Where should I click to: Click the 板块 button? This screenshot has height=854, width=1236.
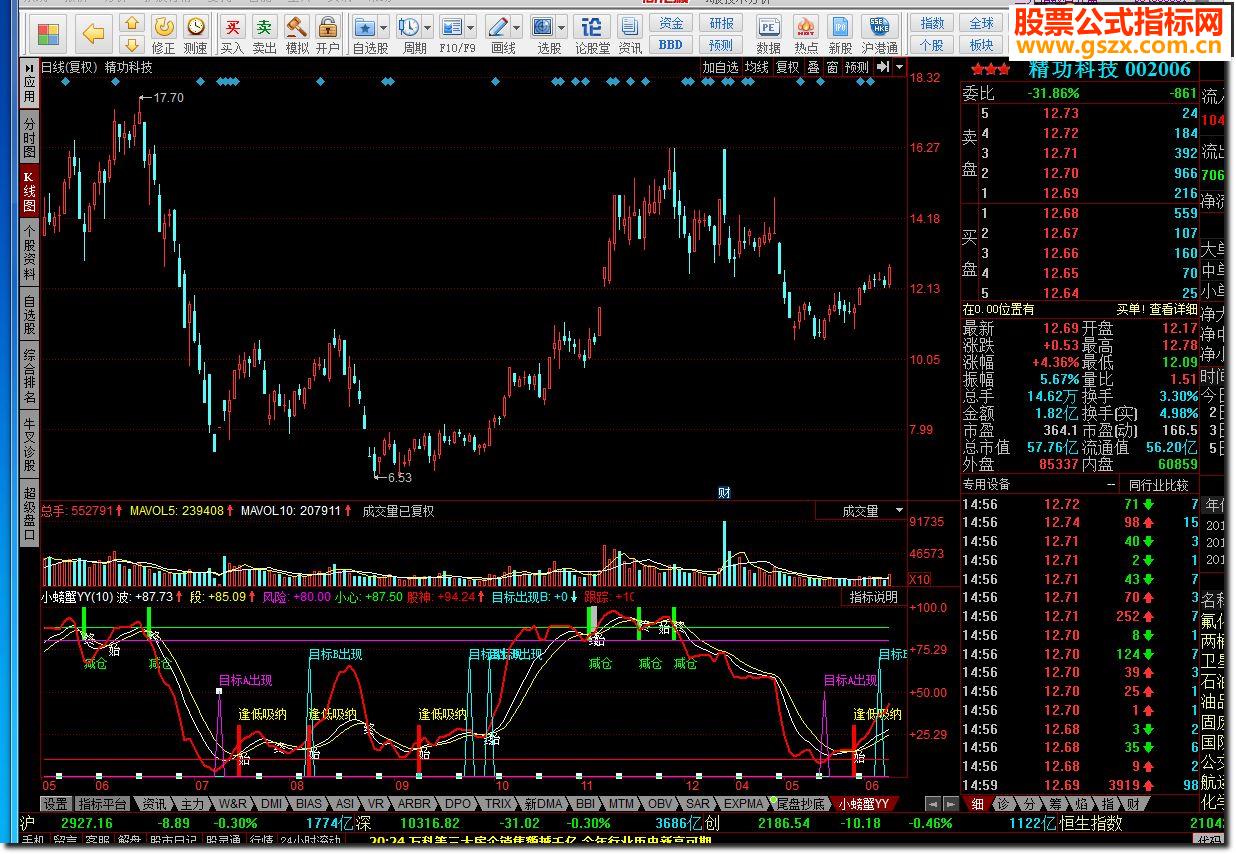[x=982, y=45]
